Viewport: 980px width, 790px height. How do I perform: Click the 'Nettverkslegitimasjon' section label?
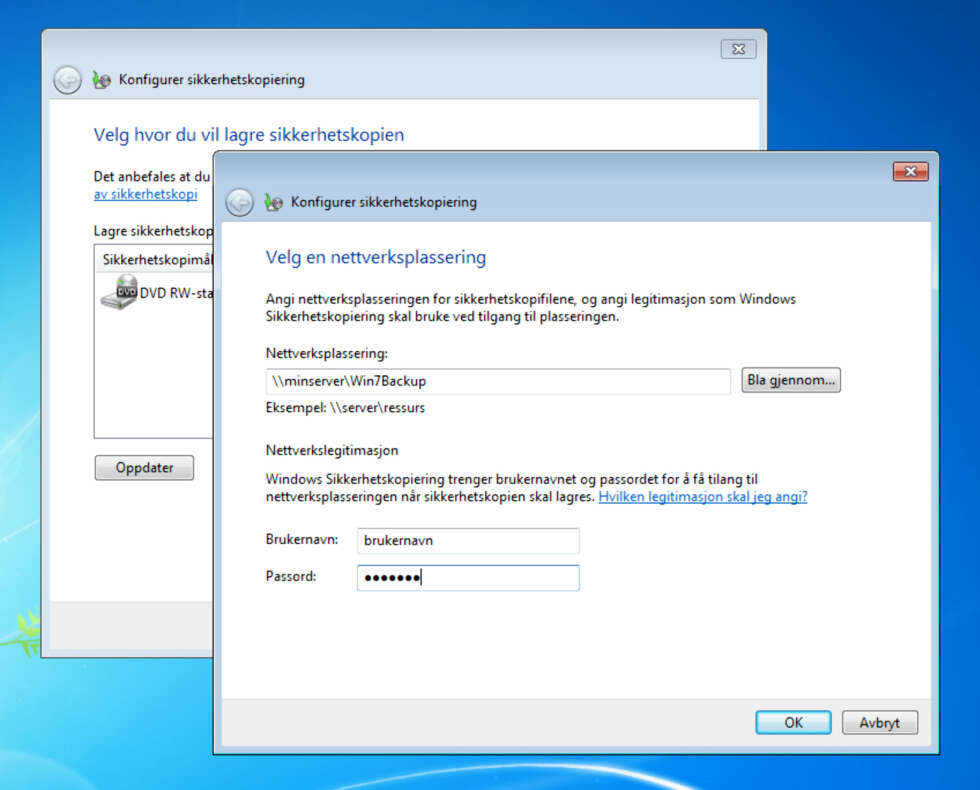click(x=332, y=451)
